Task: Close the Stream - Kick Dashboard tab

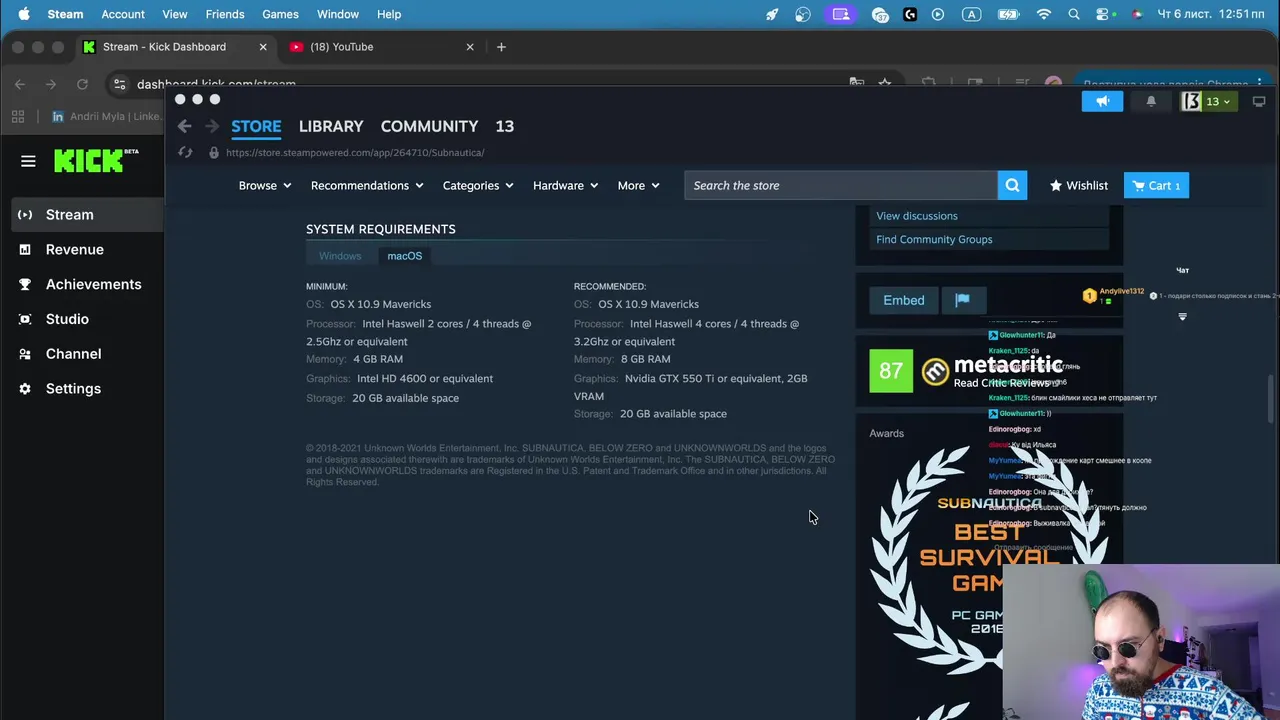Action: click(x=263, y=47)
